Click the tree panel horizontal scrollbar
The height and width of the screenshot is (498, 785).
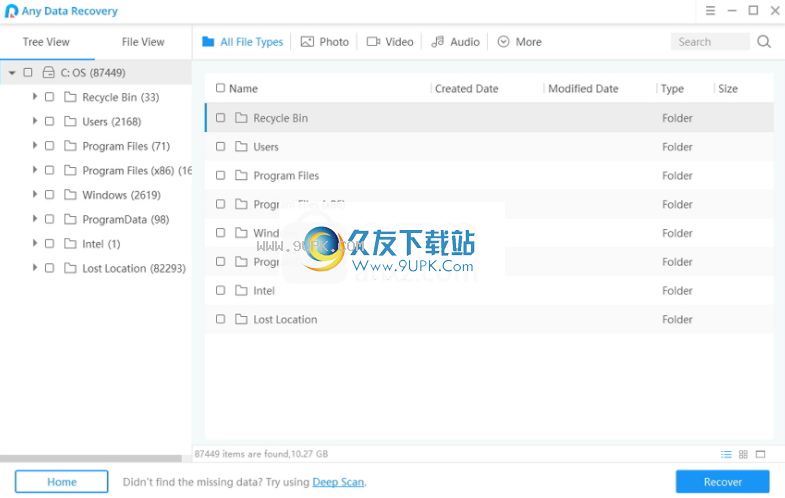pos(91,458)
